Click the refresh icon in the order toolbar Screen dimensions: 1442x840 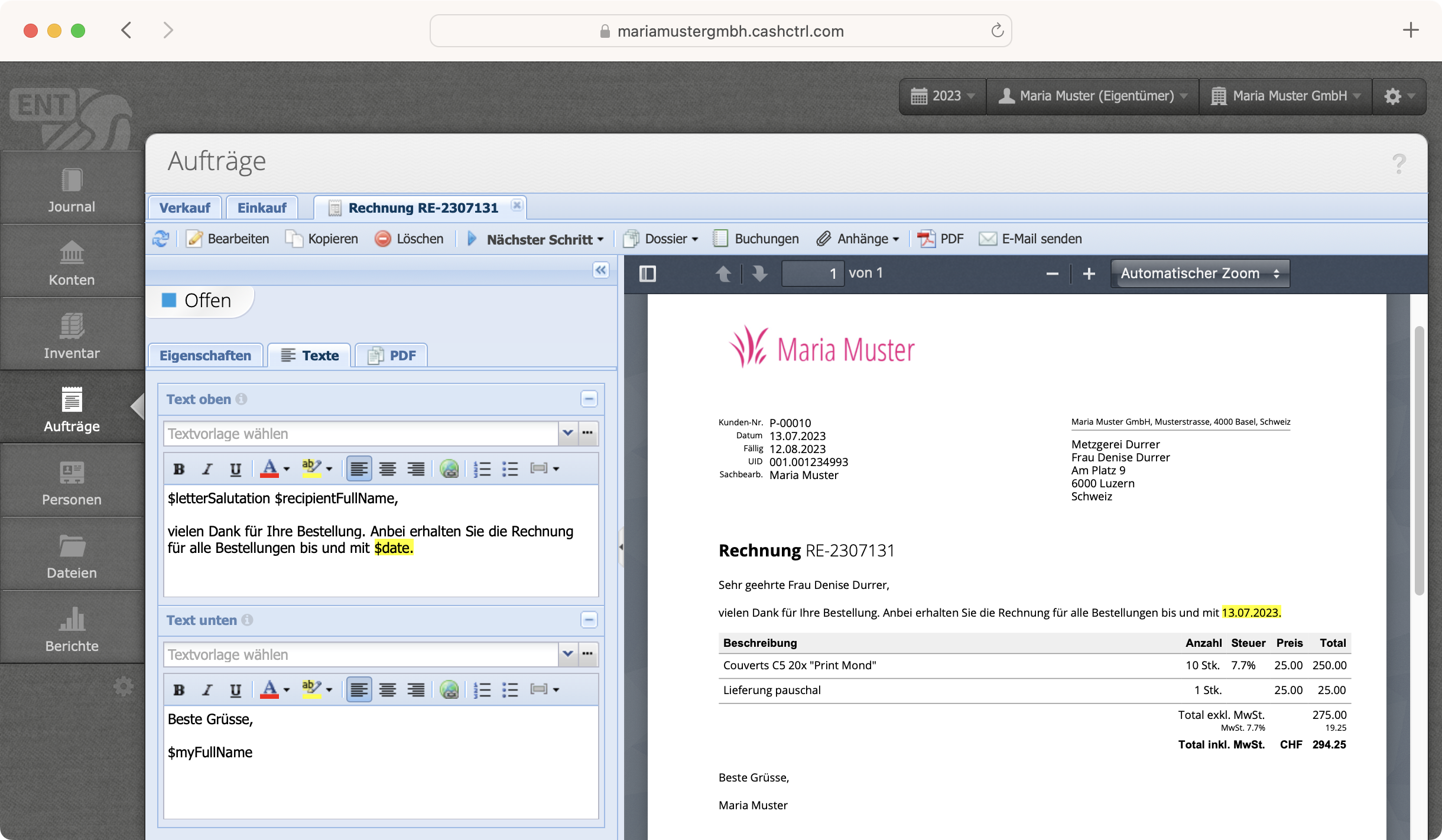pos(161,239)
